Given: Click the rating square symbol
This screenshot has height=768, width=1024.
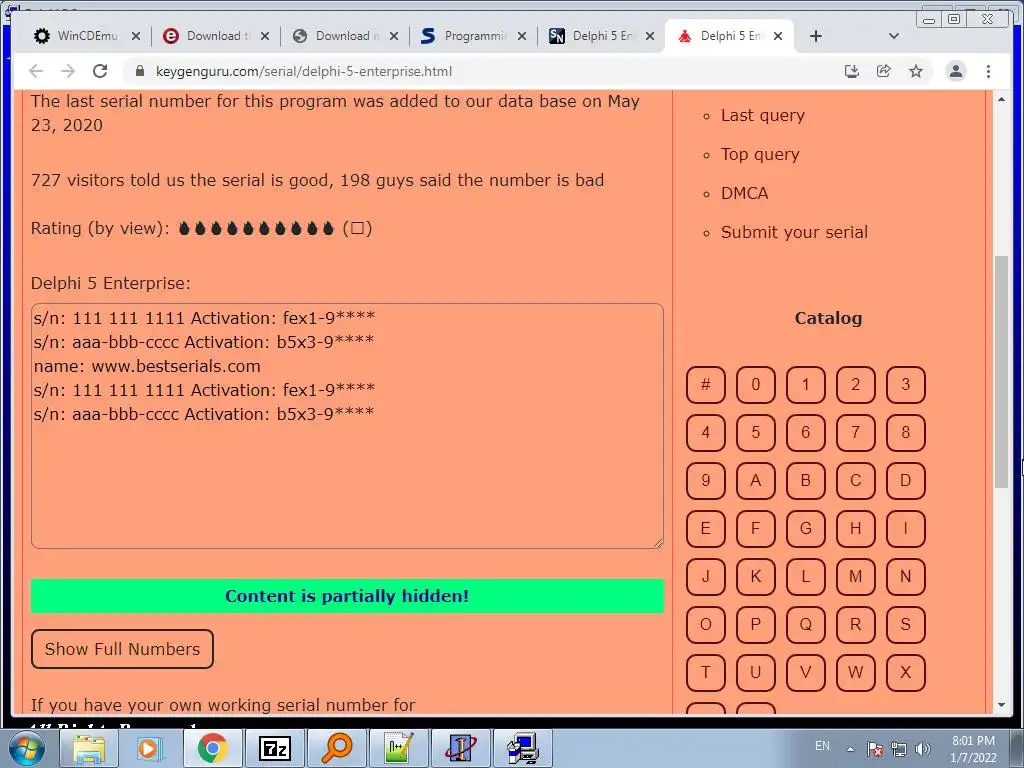Looking at the screenshot, I should coord(357,229).
